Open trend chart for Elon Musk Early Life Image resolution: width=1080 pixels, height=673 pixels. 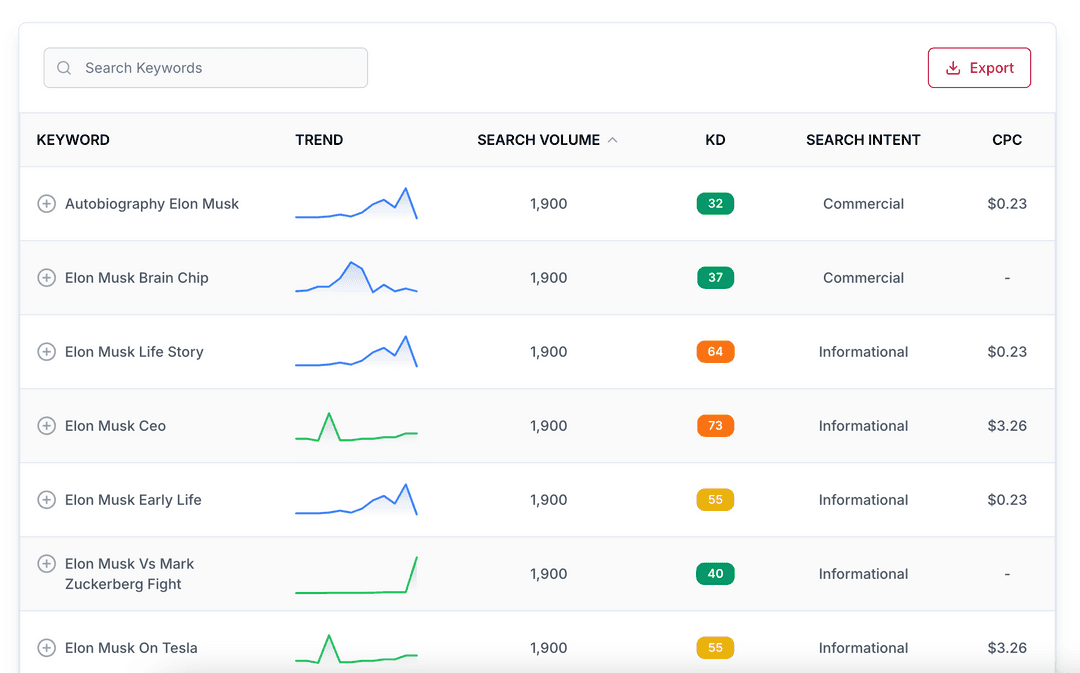(x=356, y=499)
